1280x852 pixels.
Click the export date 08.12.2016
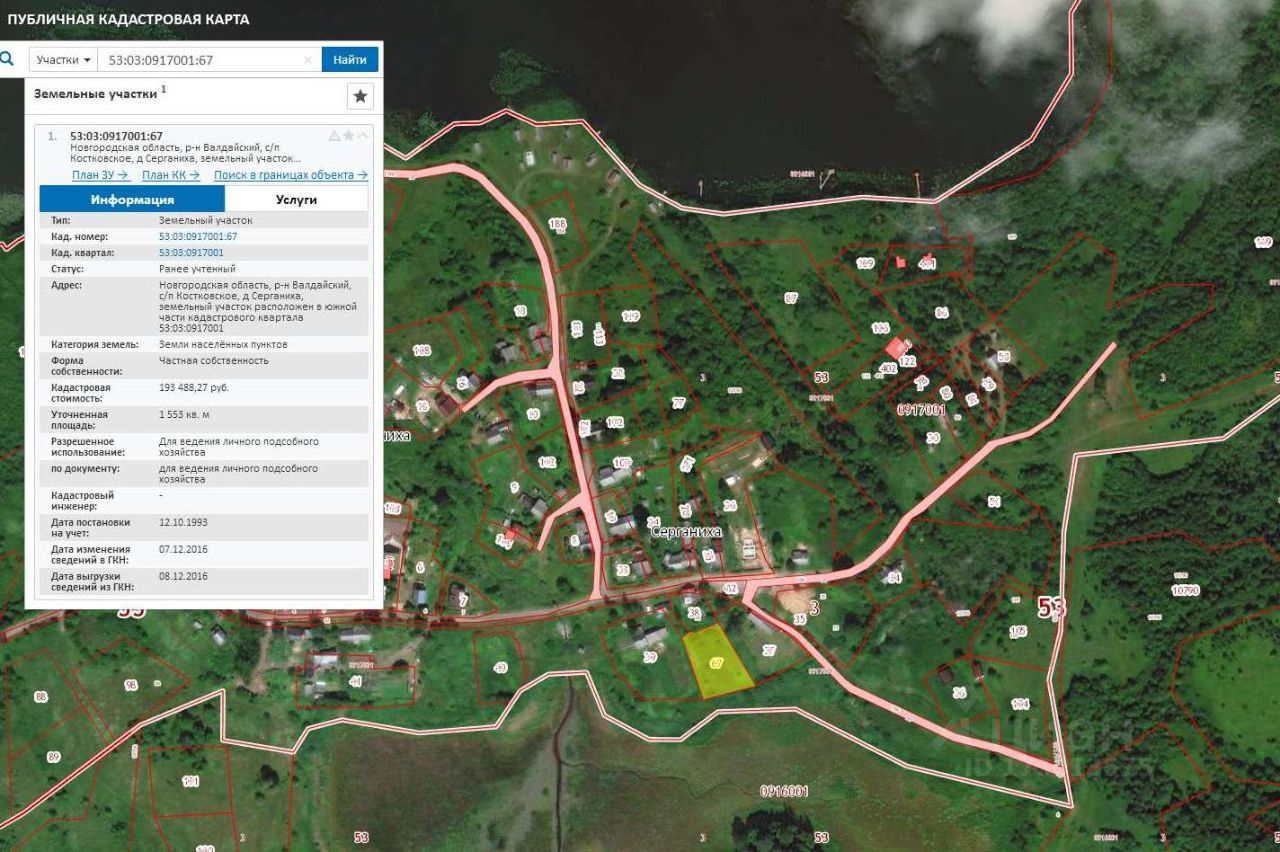click(184, 576)
